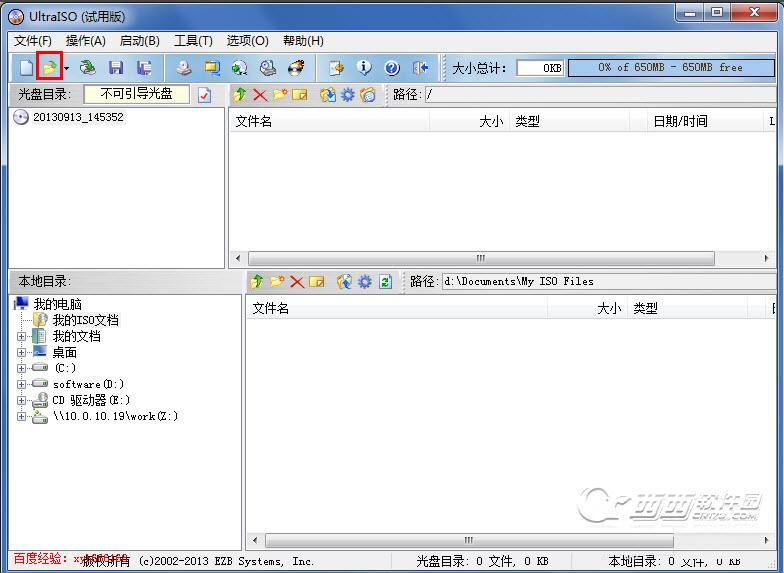Click the New file toolbar icon
The height and width of the screenshot is (573, 784).
26,67
